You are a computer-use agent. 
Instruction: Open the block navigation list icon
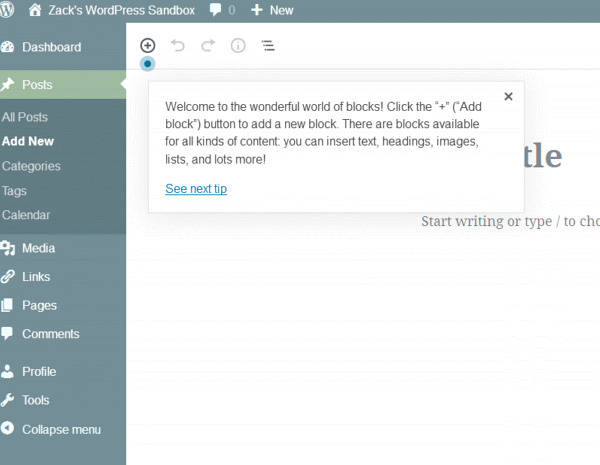(x=268, y=46)
